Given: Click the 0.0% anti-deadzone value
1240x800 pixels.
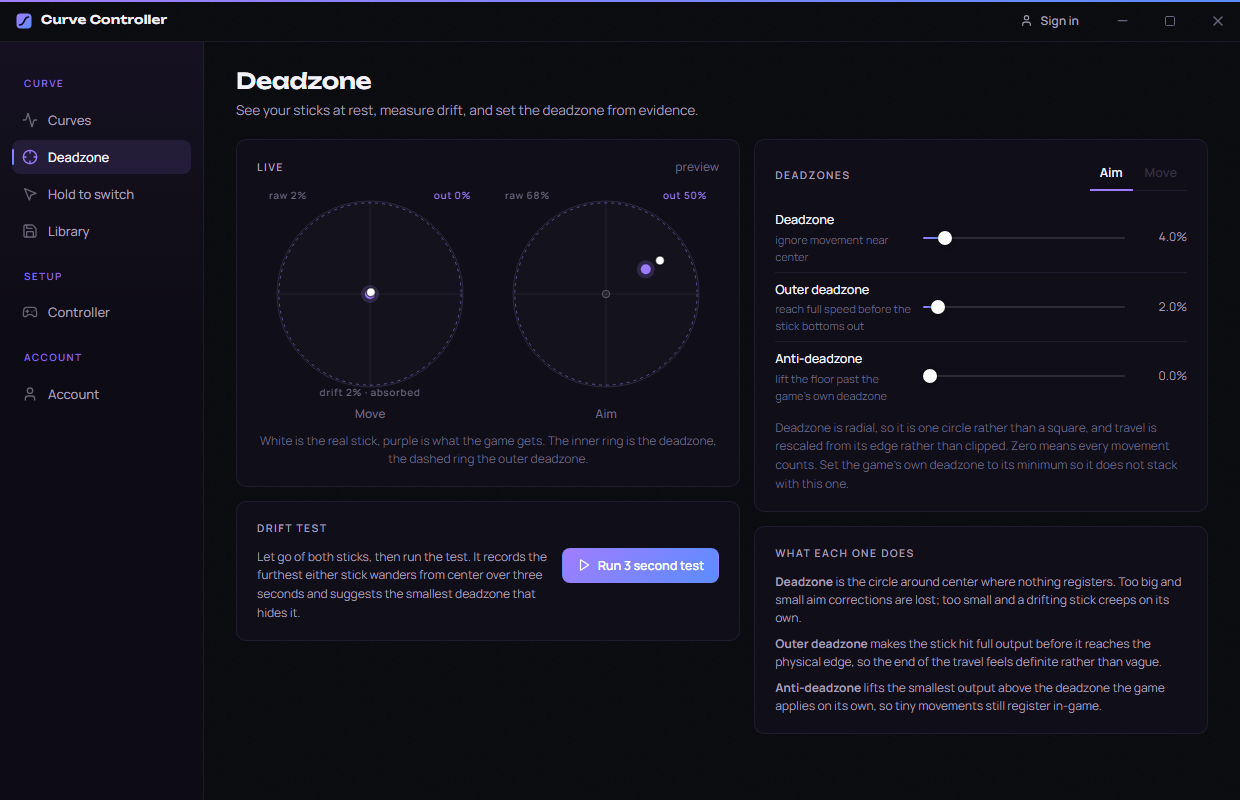Looking at the screenshot, I should [1172, 376].
